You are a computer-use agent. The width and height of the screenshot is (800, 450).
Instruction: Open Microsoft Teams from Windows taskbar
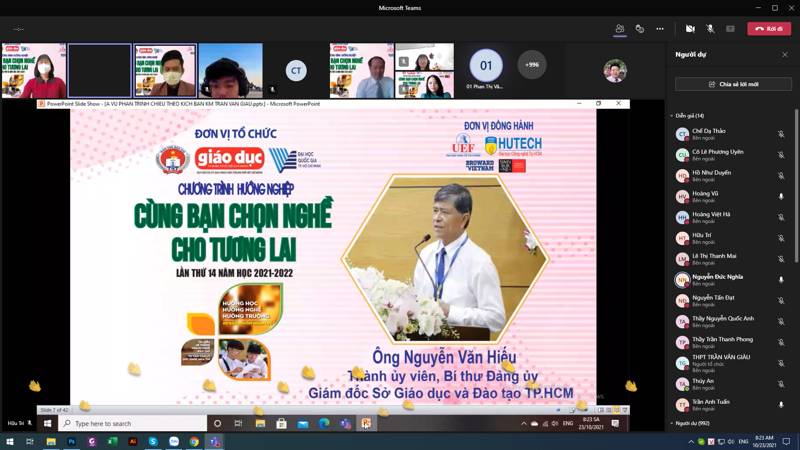215,441
